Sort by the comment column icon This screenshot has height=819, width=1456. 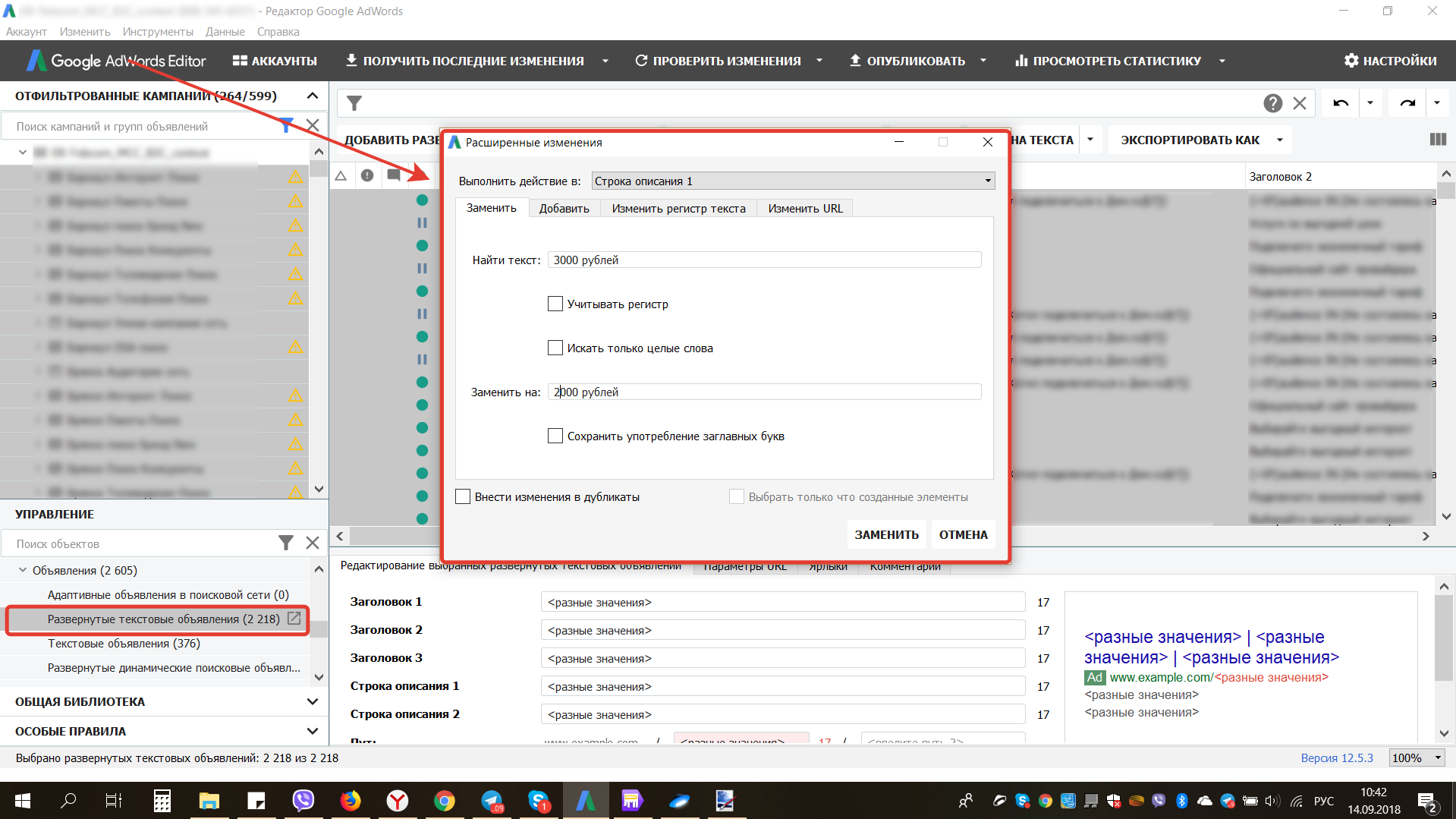coord(393,175)
